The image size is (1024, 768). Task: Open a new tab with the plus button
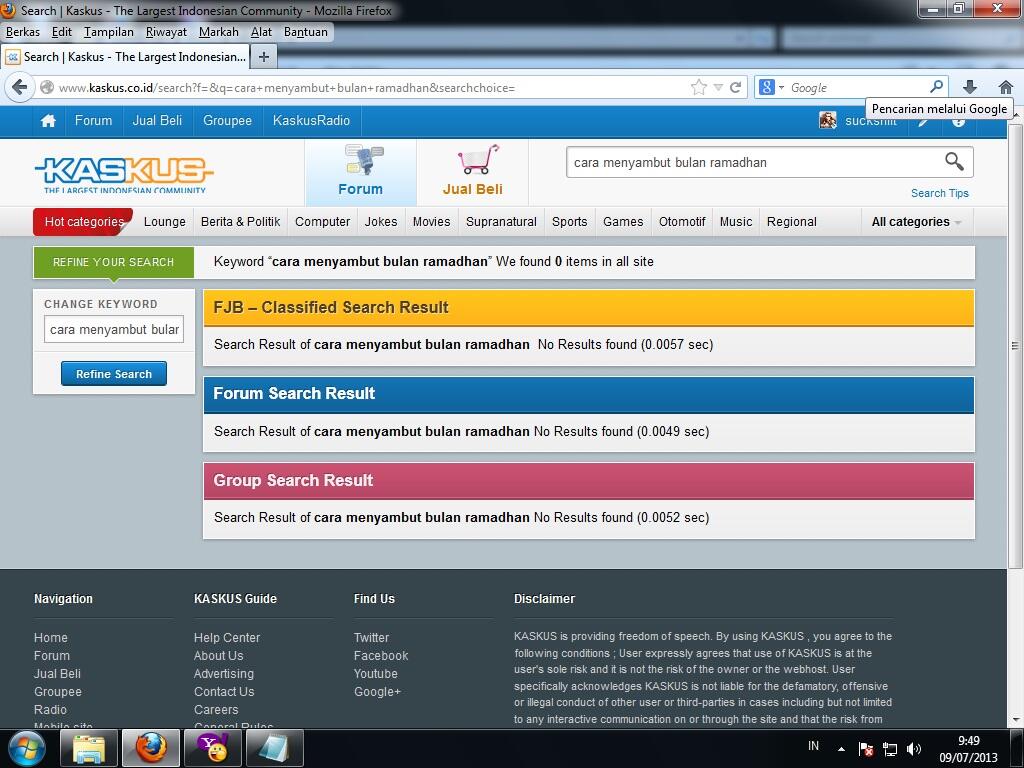(264, 57)
